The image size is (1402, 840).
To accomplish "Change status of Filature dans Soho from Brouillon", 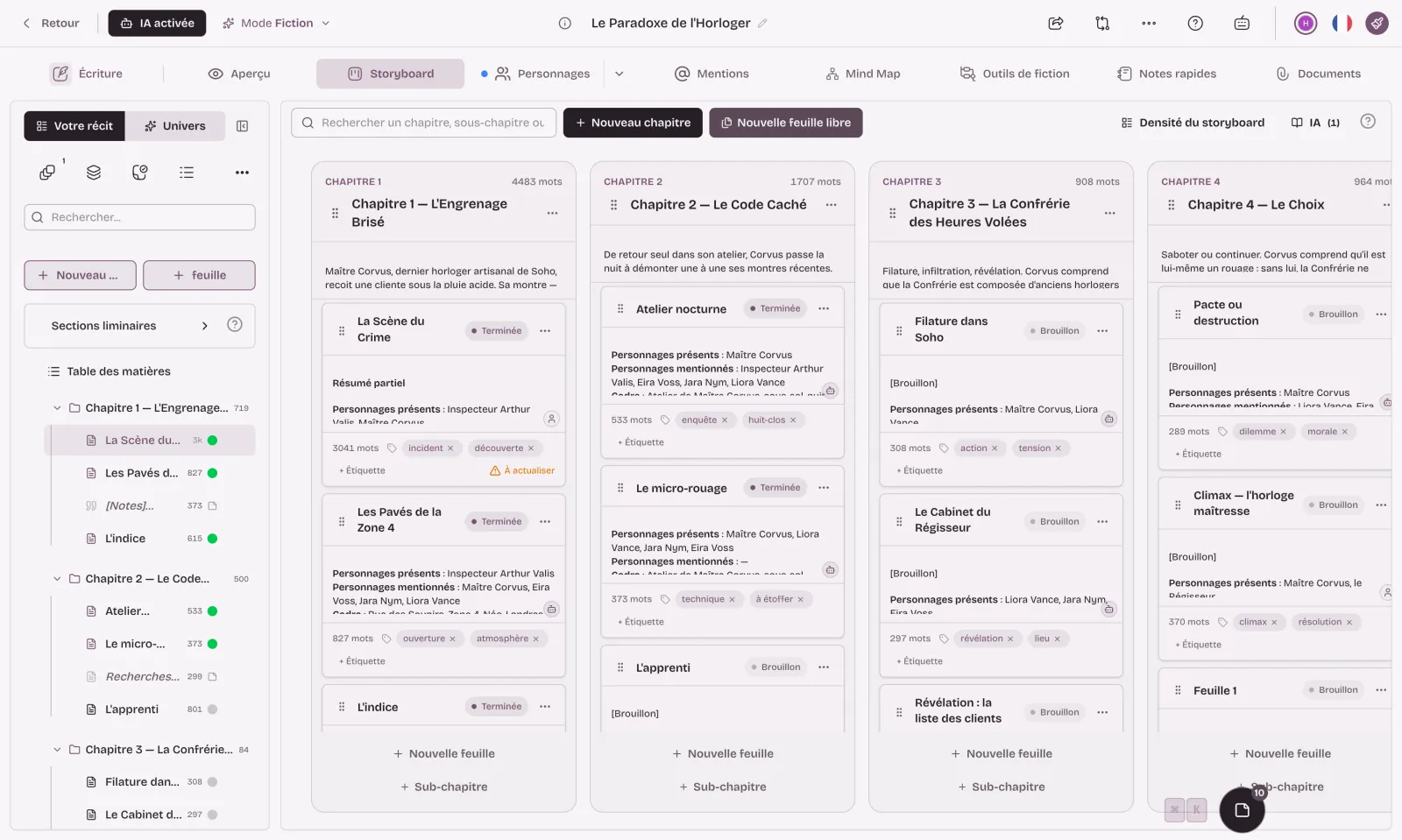I will tap(1054, 331).
